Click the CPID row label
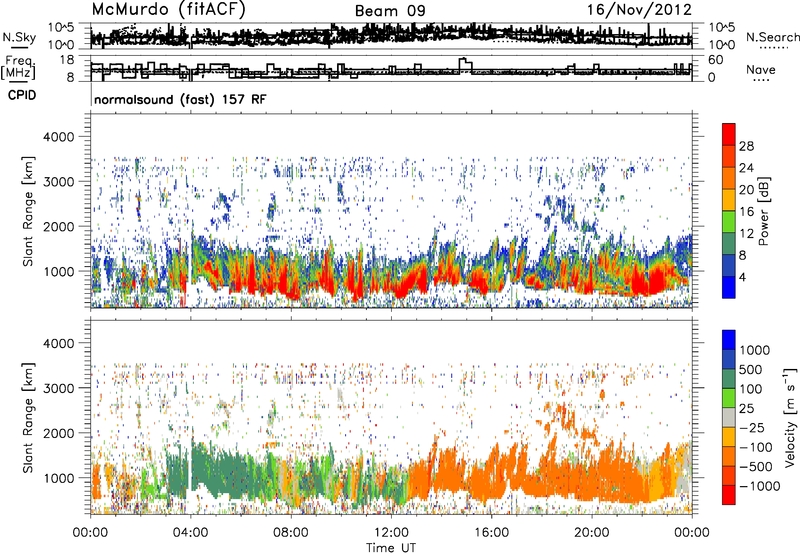The width and height of the screenshot is (800, 554). [x=22, y=95]
